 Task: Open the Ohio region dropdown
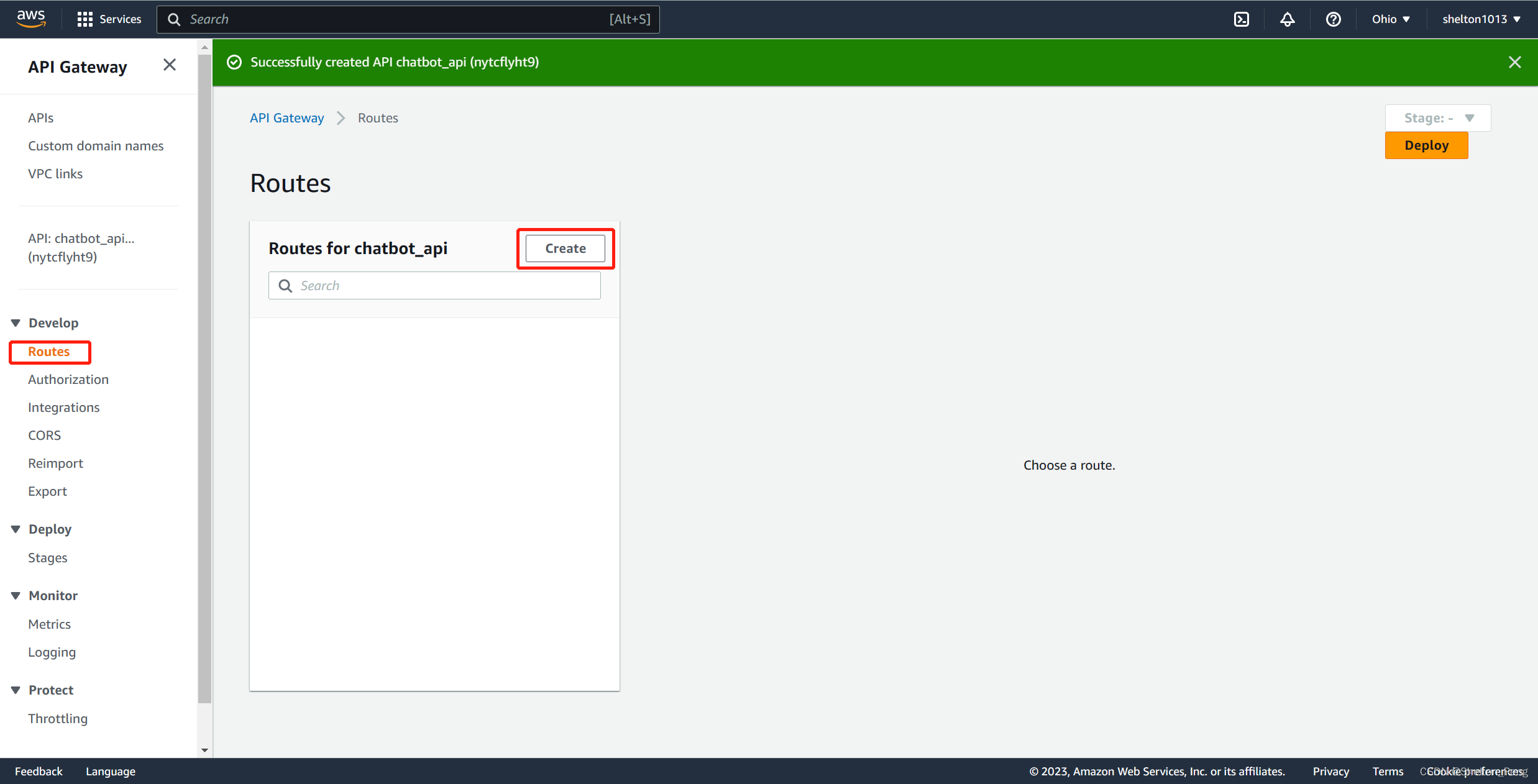pyautogui.click(x=1391, y=19)
